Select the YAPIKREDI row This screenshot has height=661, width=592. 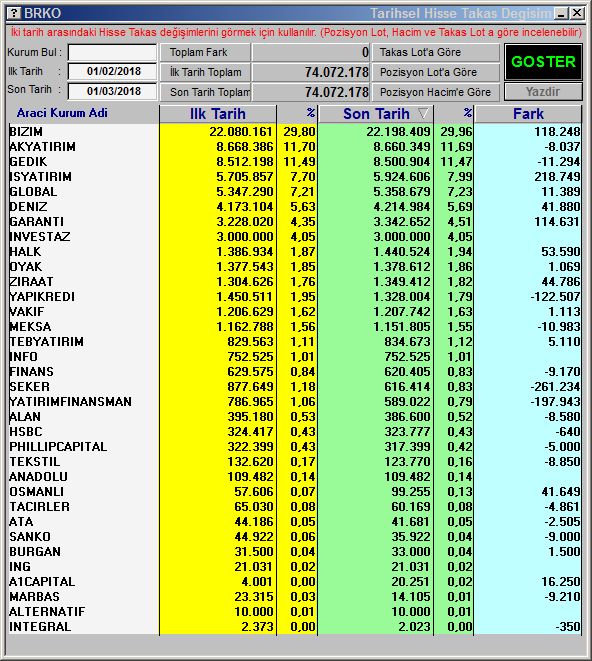click(295, 296)
